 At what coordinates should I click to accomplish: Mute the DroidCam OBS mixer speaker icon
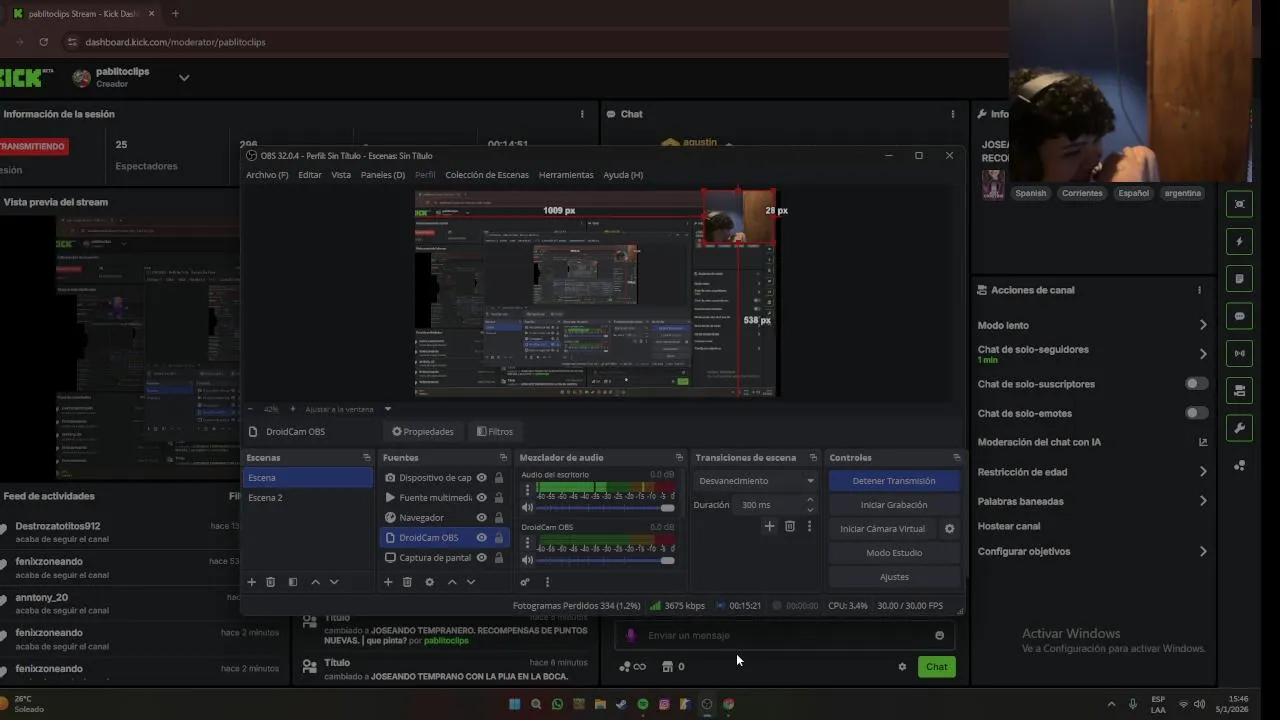(528, 560)
